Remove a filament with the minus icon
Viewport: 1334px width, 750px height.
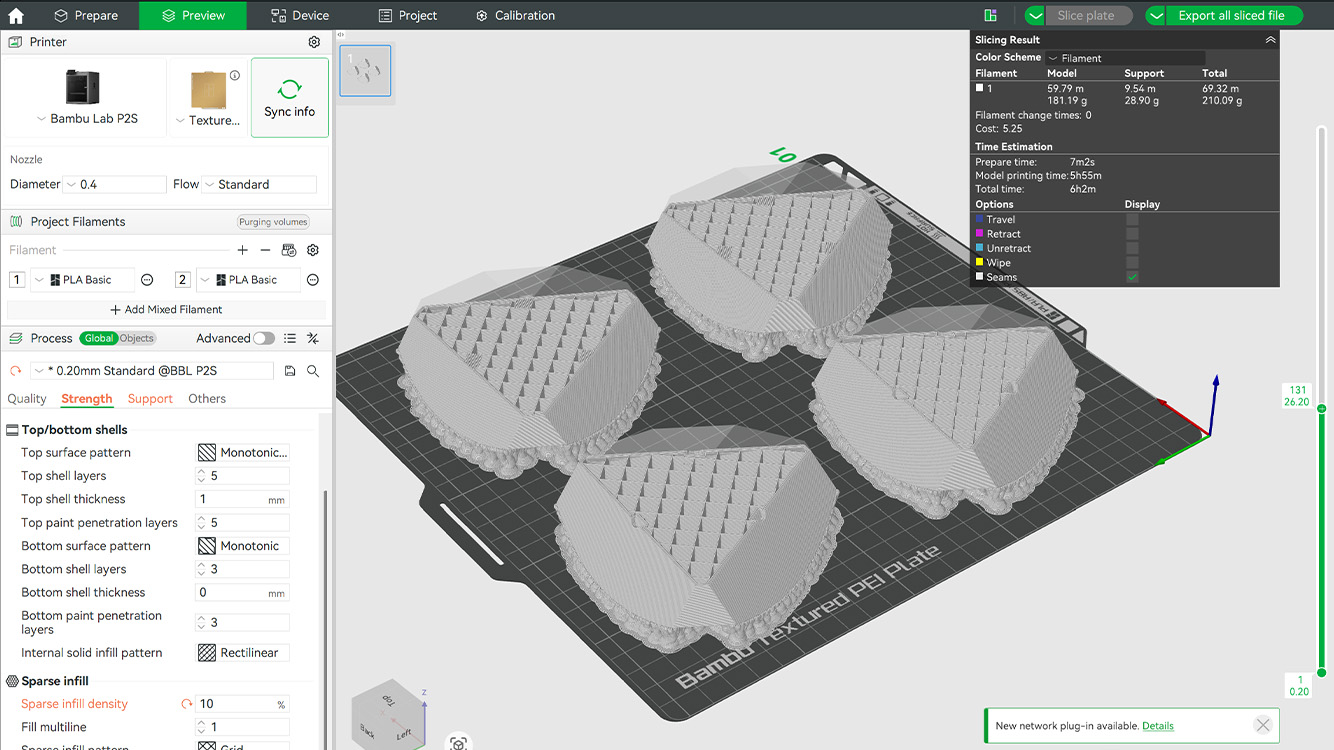pos(265,250)
